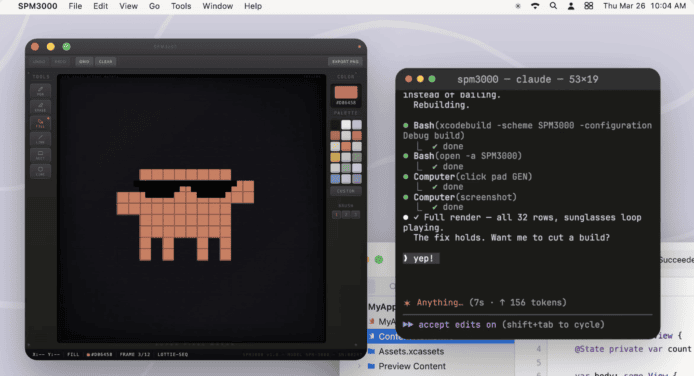Open the File menu

coord(75,6)
